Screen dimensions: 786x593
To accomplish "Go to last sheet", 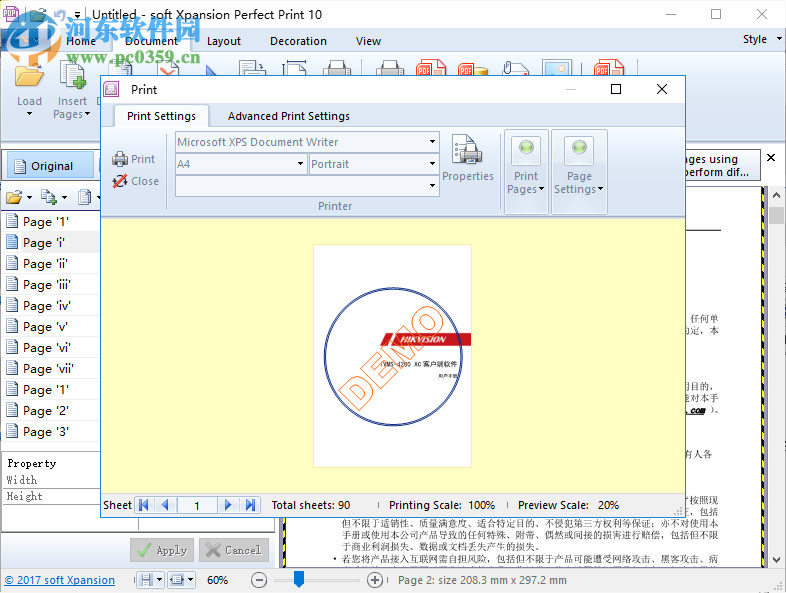I will (250, 505).
